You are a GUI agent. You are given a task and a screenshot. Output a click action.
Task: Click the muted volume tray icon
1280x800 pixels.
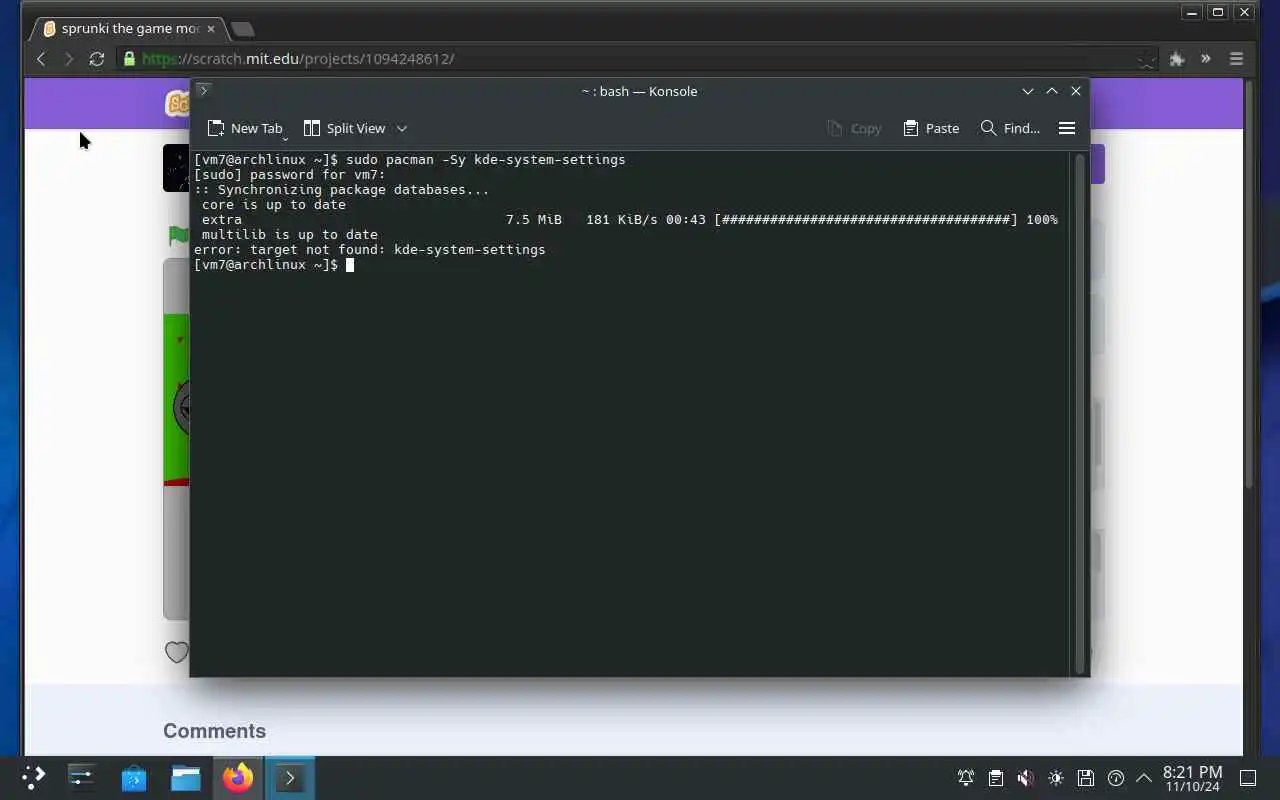tap(1025, 778)
